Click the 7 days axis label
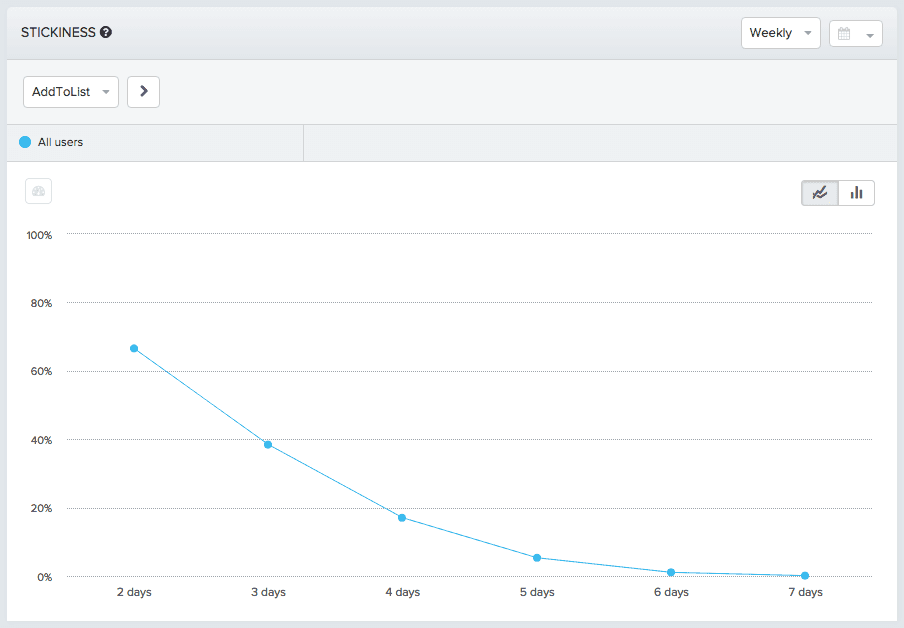The image size is (904, 628). tap(804, 592)
